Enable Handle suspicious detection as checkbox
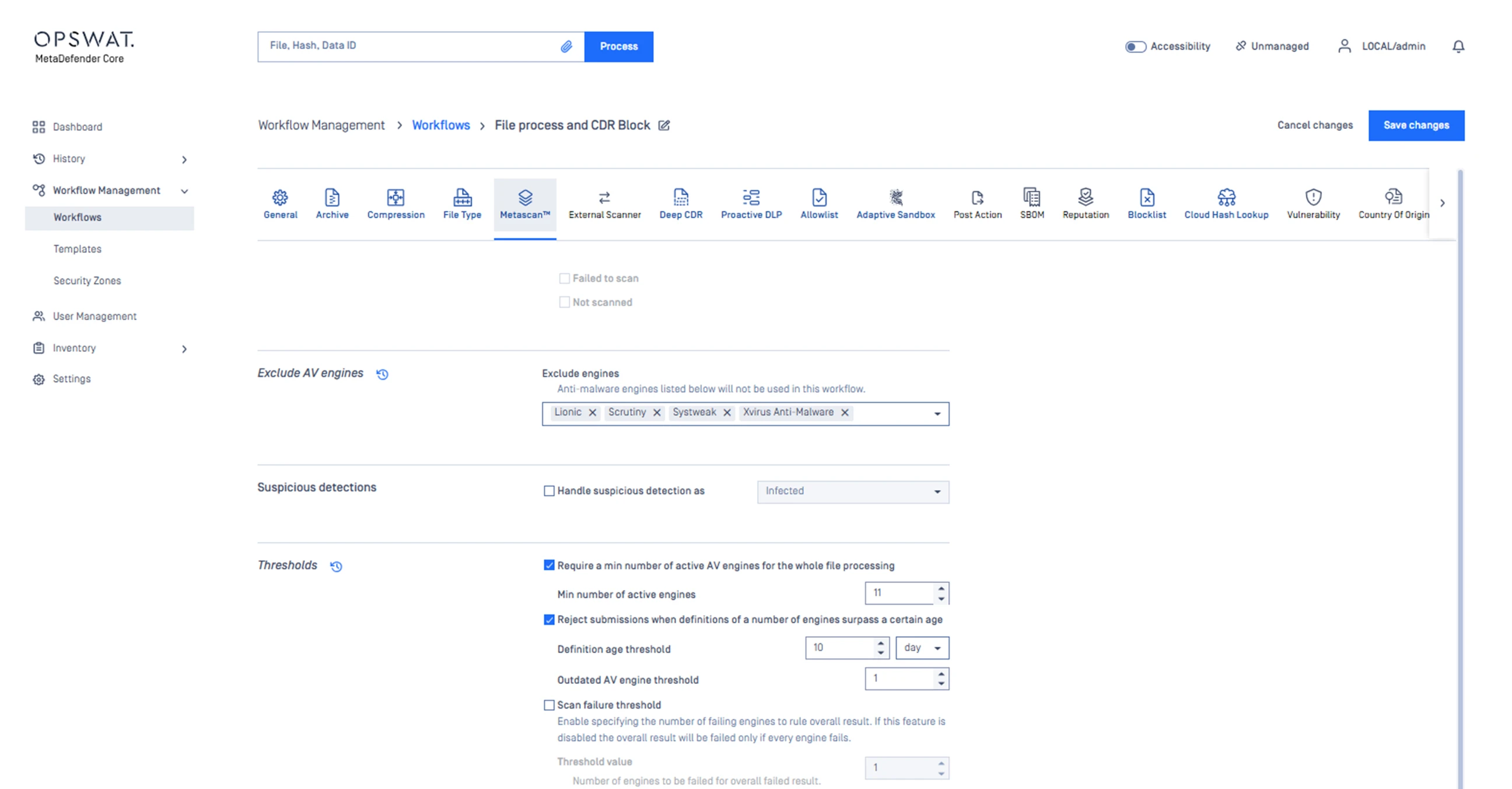Viewport: 1512px width, 789px height. (549, 491)
